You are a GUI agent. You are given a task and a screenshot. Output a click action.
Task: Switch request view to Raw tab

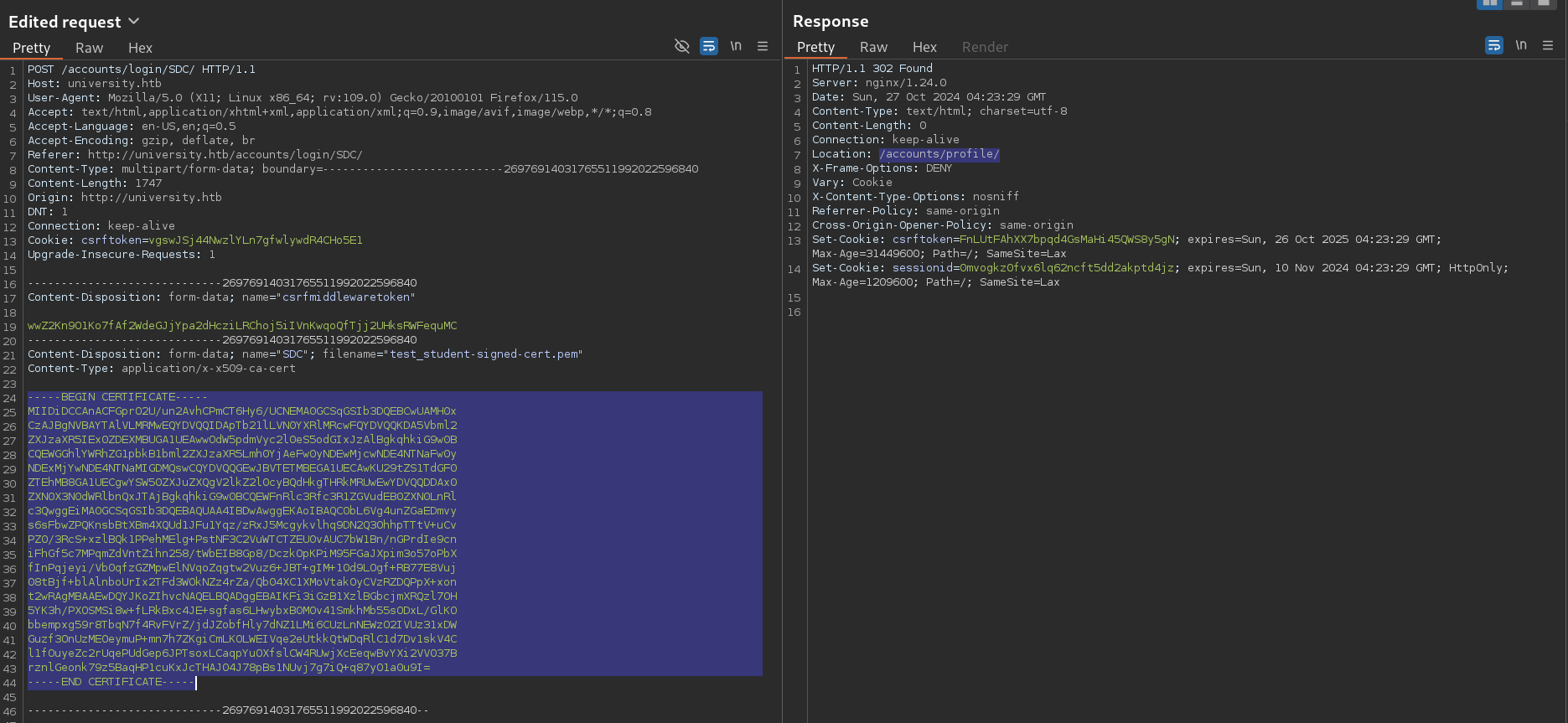(90, 48)
